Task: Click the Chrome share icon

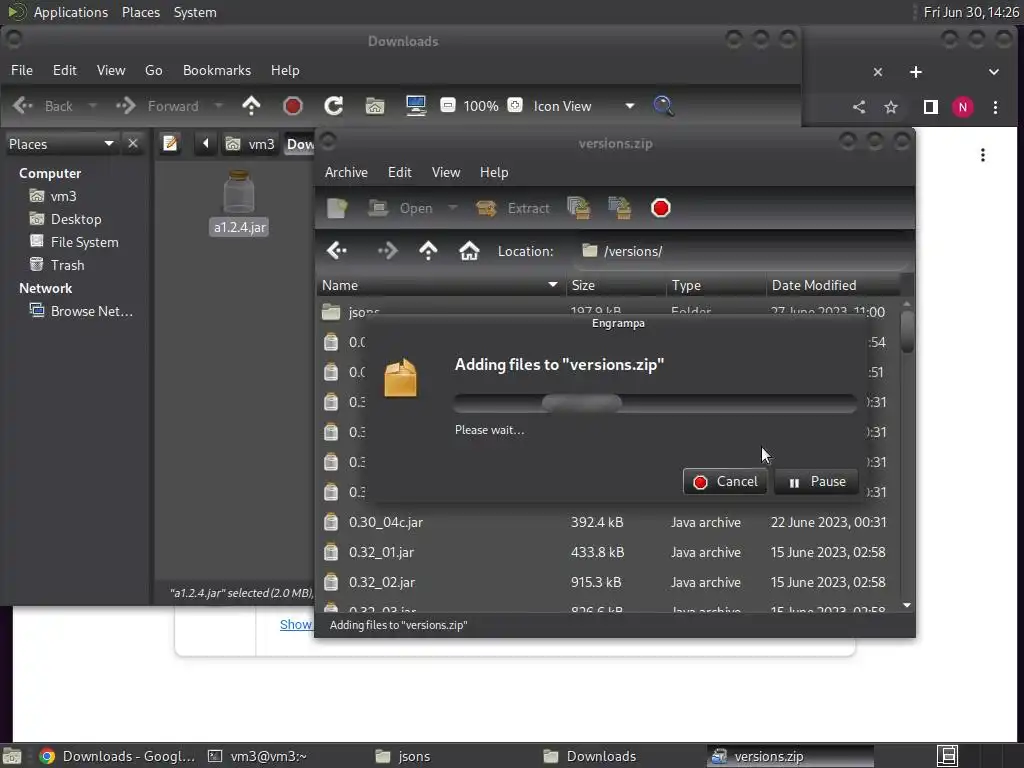Action: point(859,107)
